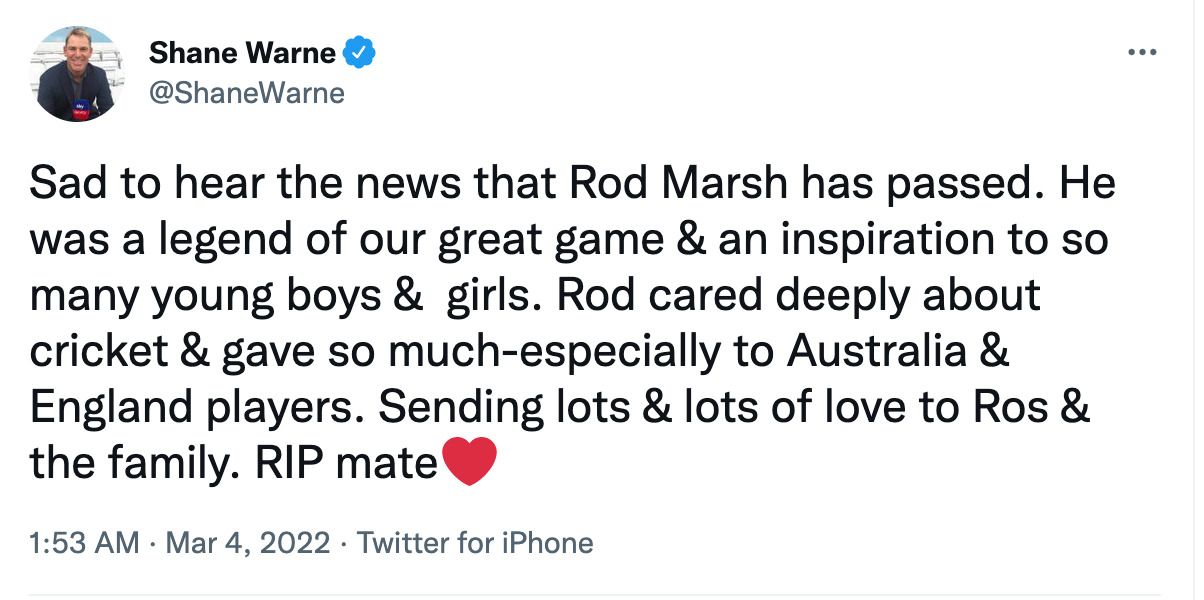The height and width of the screenshot is (600, 1204).
Task: Open the three-dot more options menu
Action: pyautogui.click(x=1142, y=52)
